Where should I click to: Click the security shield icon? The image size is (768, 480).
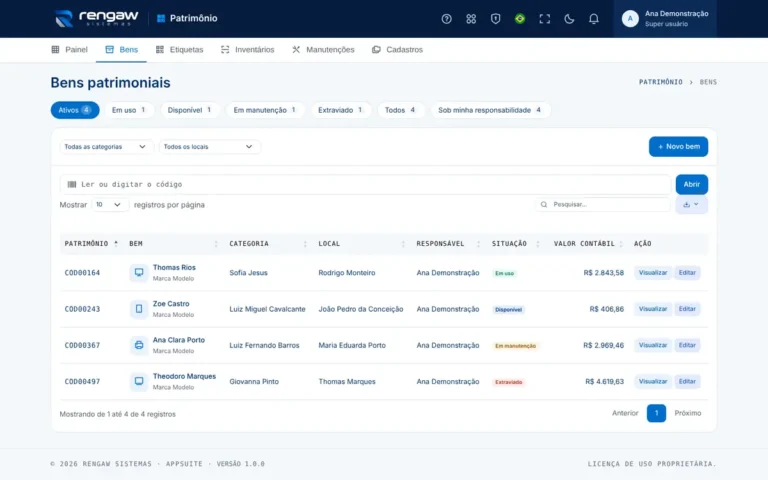(x=495, y=19)
